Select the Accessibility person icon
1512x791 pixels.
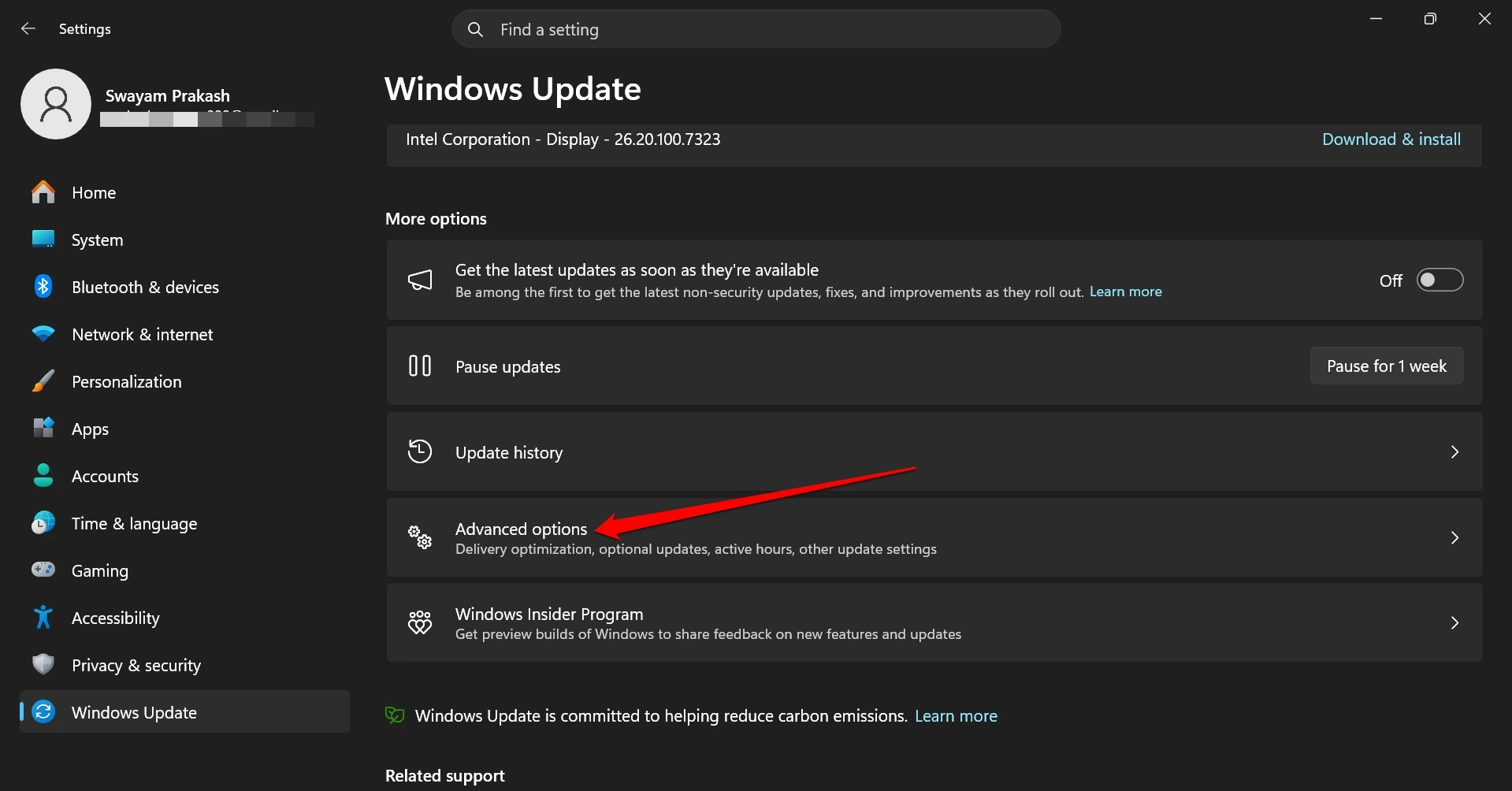(43, 617)
